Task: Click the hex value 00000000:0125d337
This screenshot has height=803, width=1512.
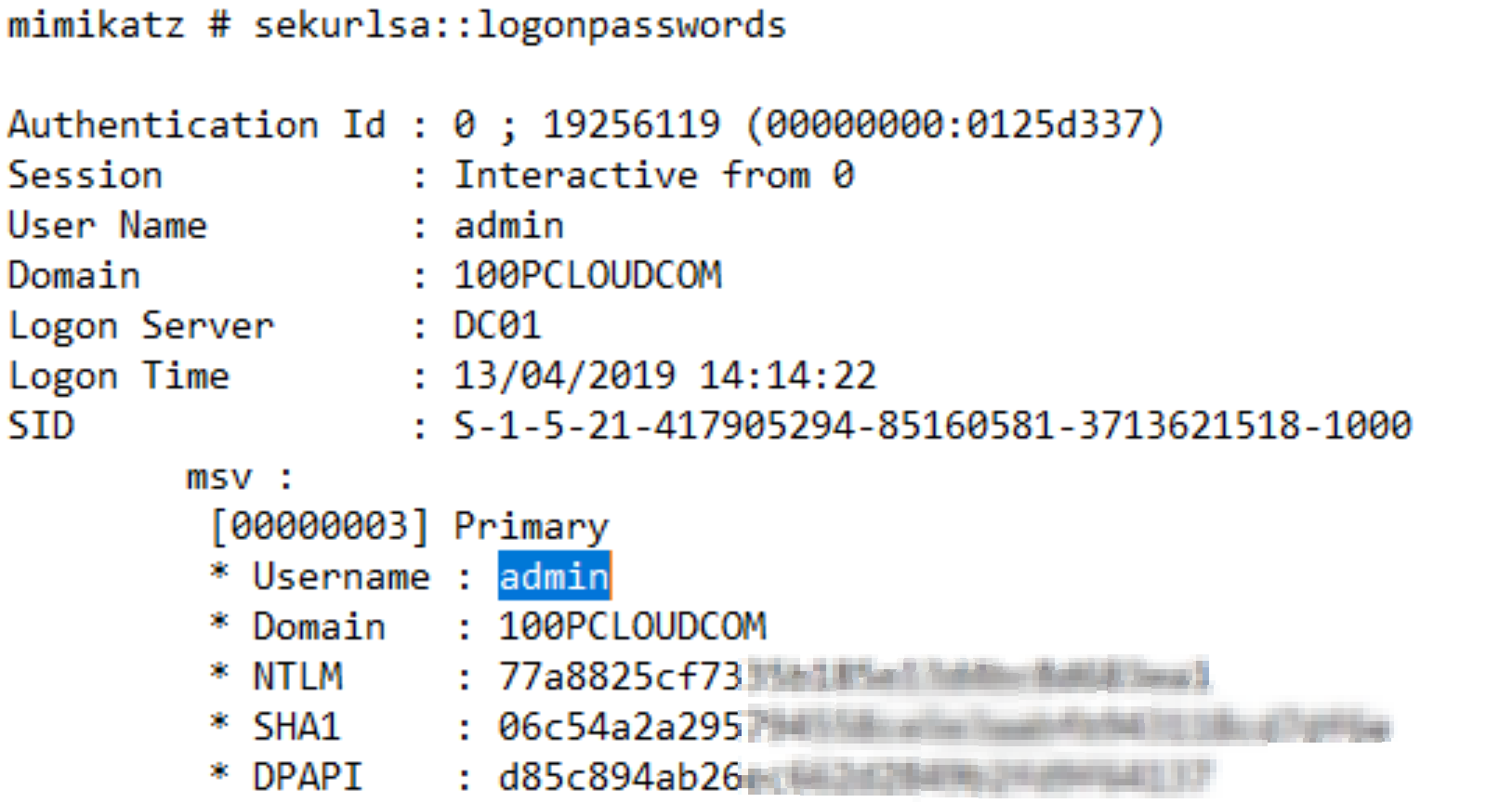Action: click(x=955, y=125)
